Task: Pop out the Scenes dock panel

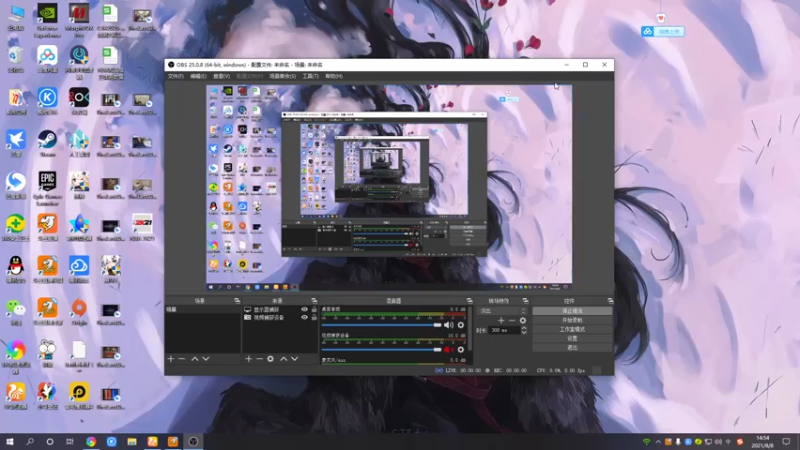Action: (x=237, y=301)
